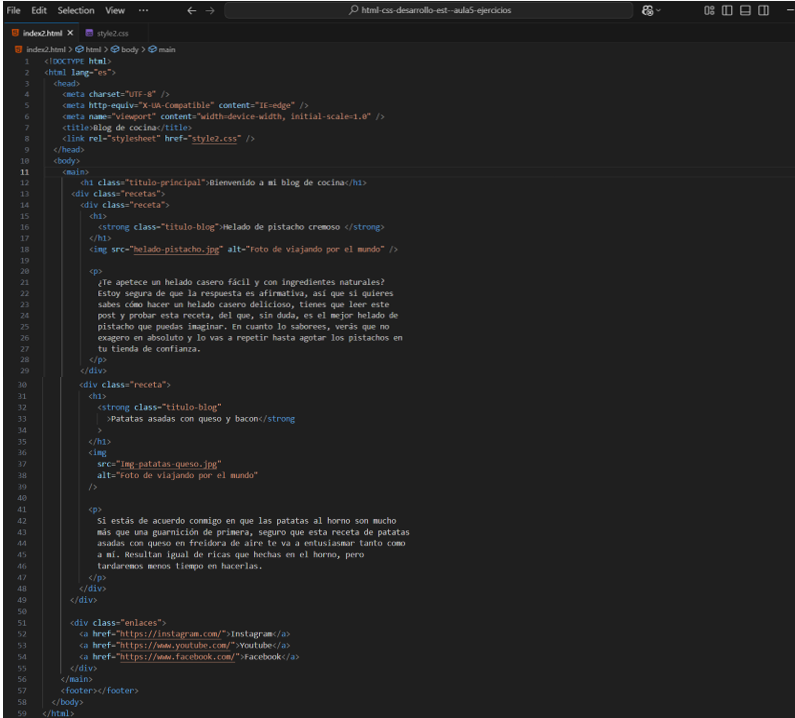Toggle the bottom panel
795x718 pixels.
pyautogui.click(x=745, y=10)
